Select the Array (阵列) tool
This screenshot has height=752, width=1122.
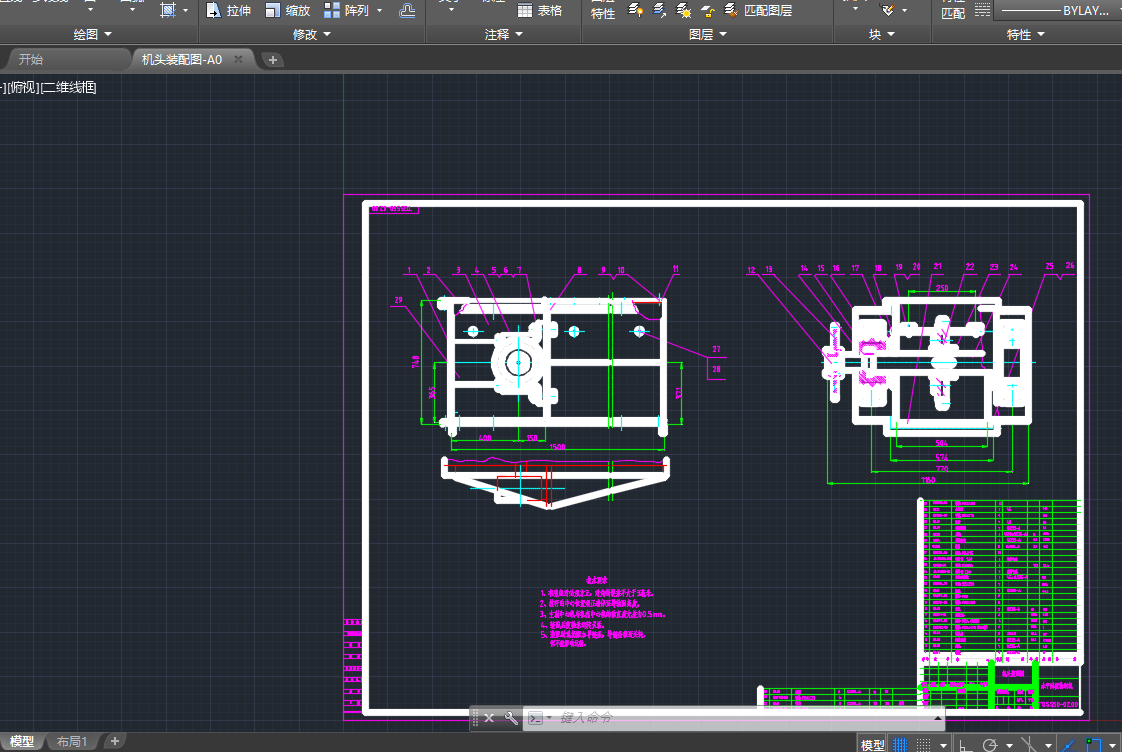click(346, 10)
